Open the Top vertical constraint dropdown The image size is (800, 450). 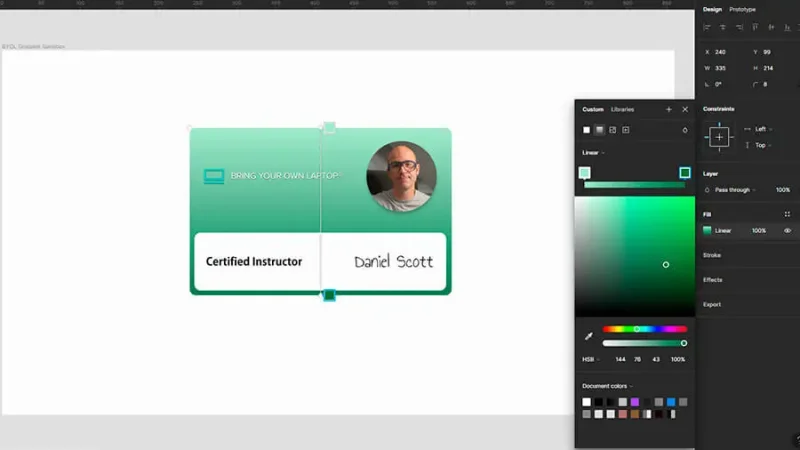click(x=763, y=145)
